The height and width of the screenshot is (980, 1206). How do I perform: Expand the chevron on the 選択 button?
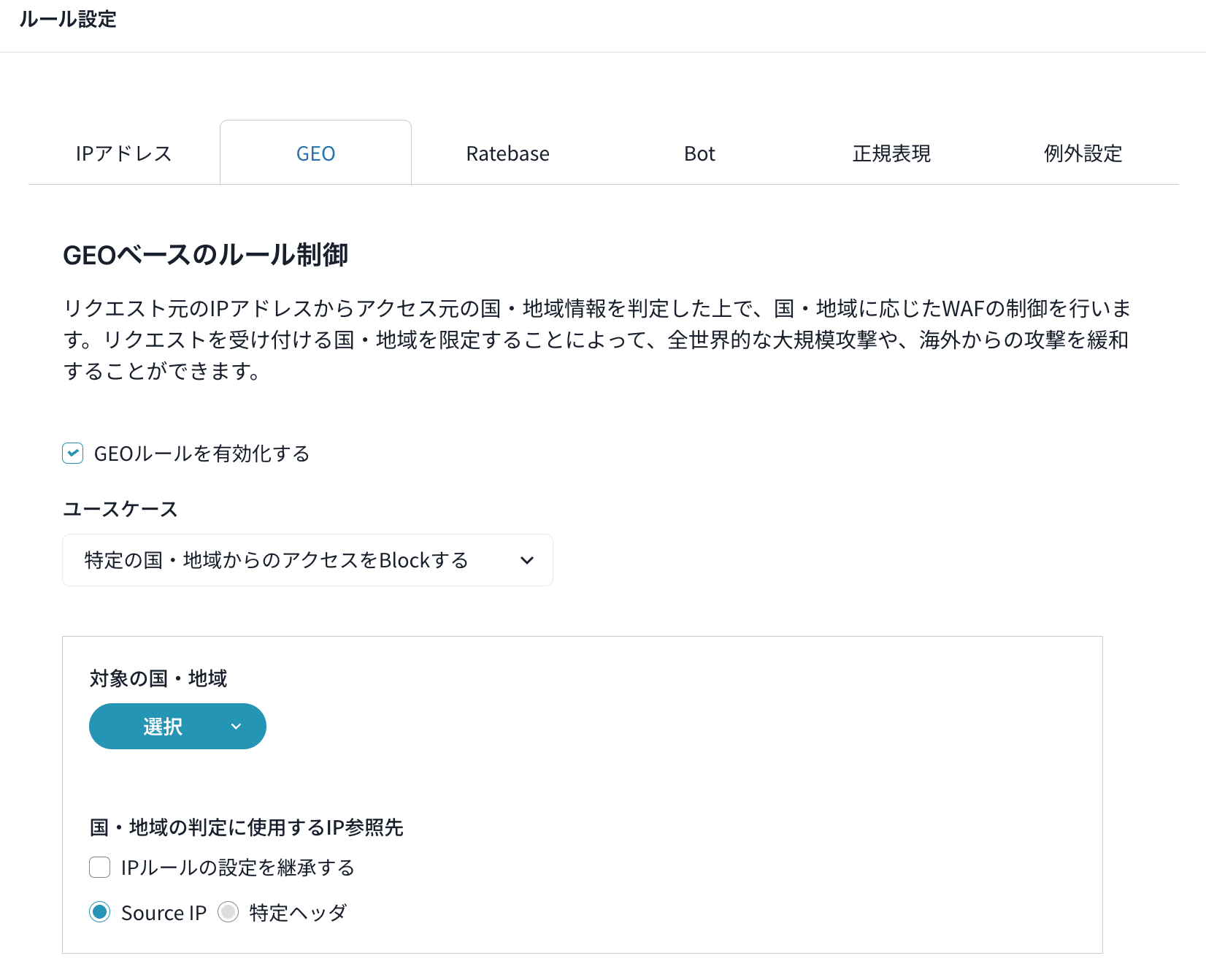tap(236, 727)
